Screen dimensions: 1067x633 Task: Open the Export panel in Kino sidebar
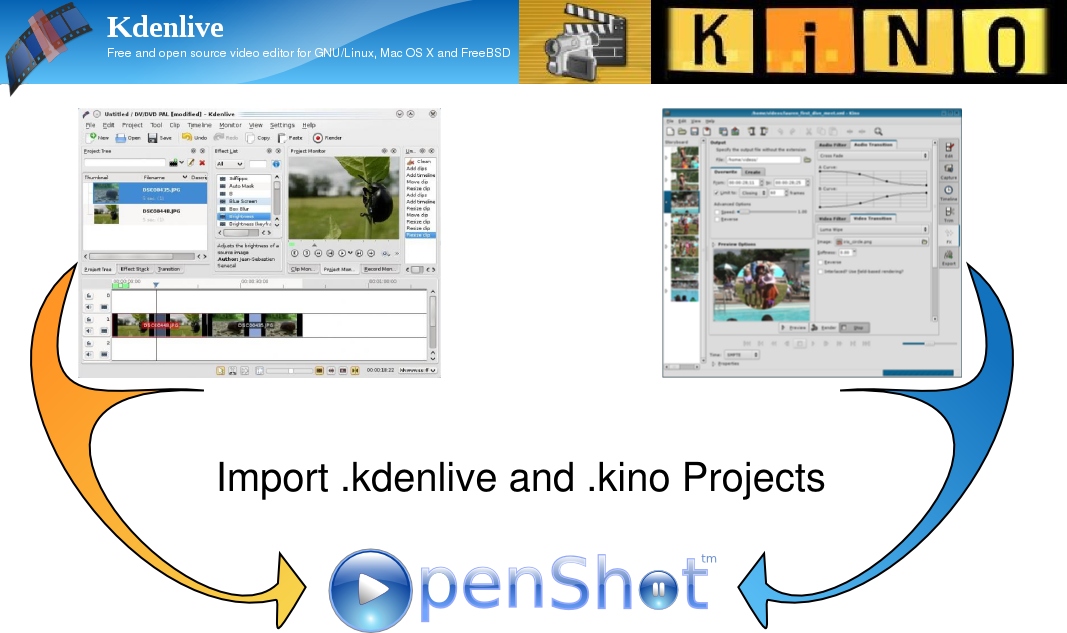[948, 259]
